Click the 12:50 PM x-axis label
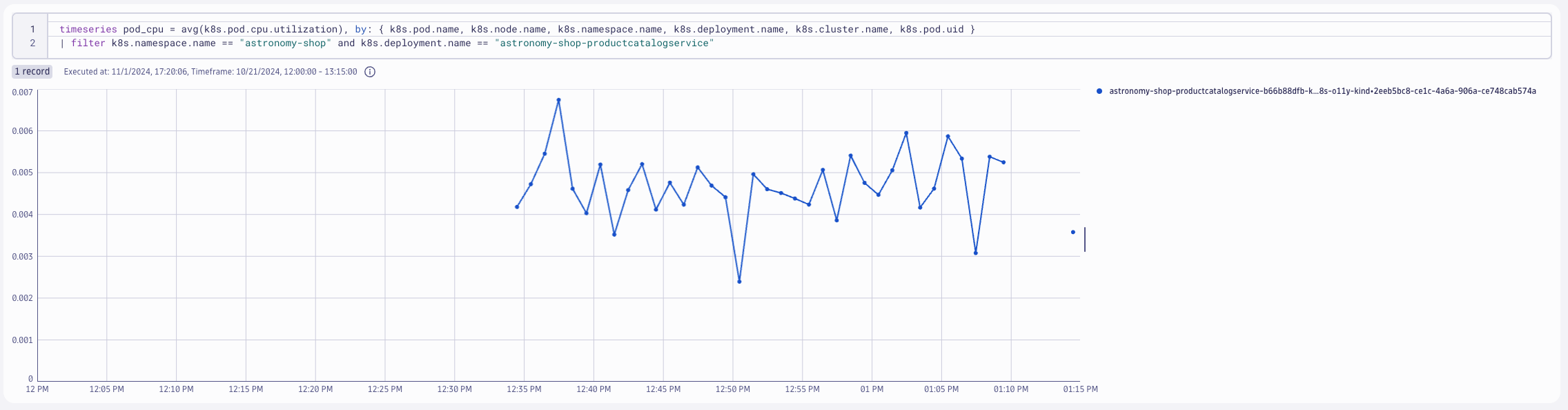 (x=732, y=389)
